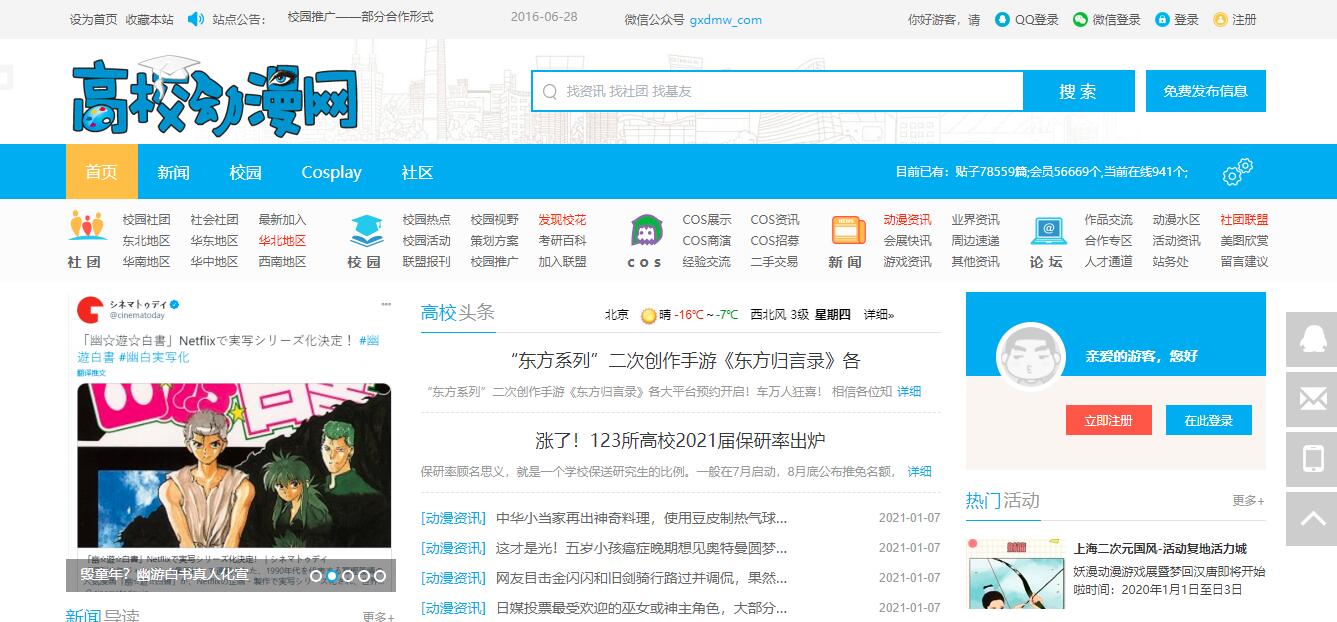This screenshot has width=1337, height=622.
Task: Expand weather details via 详细»
Action: click(879, 314)
